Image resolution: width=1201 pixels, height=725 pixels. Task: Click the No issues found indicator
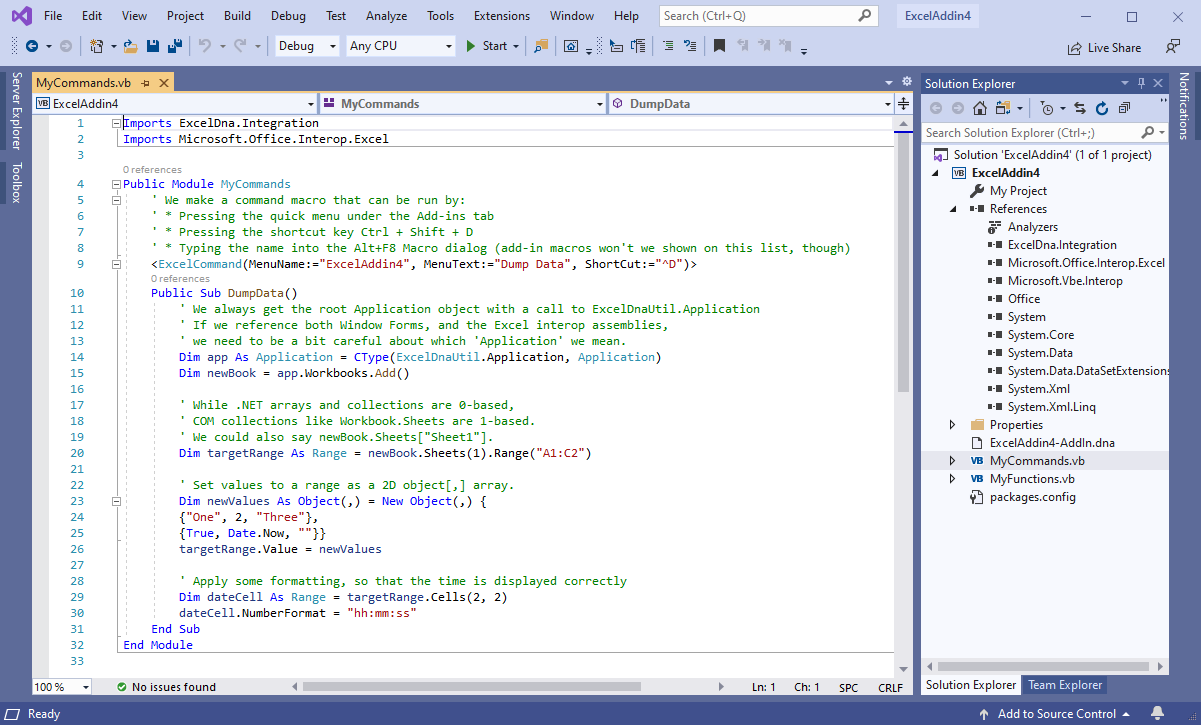pos(166,687)
